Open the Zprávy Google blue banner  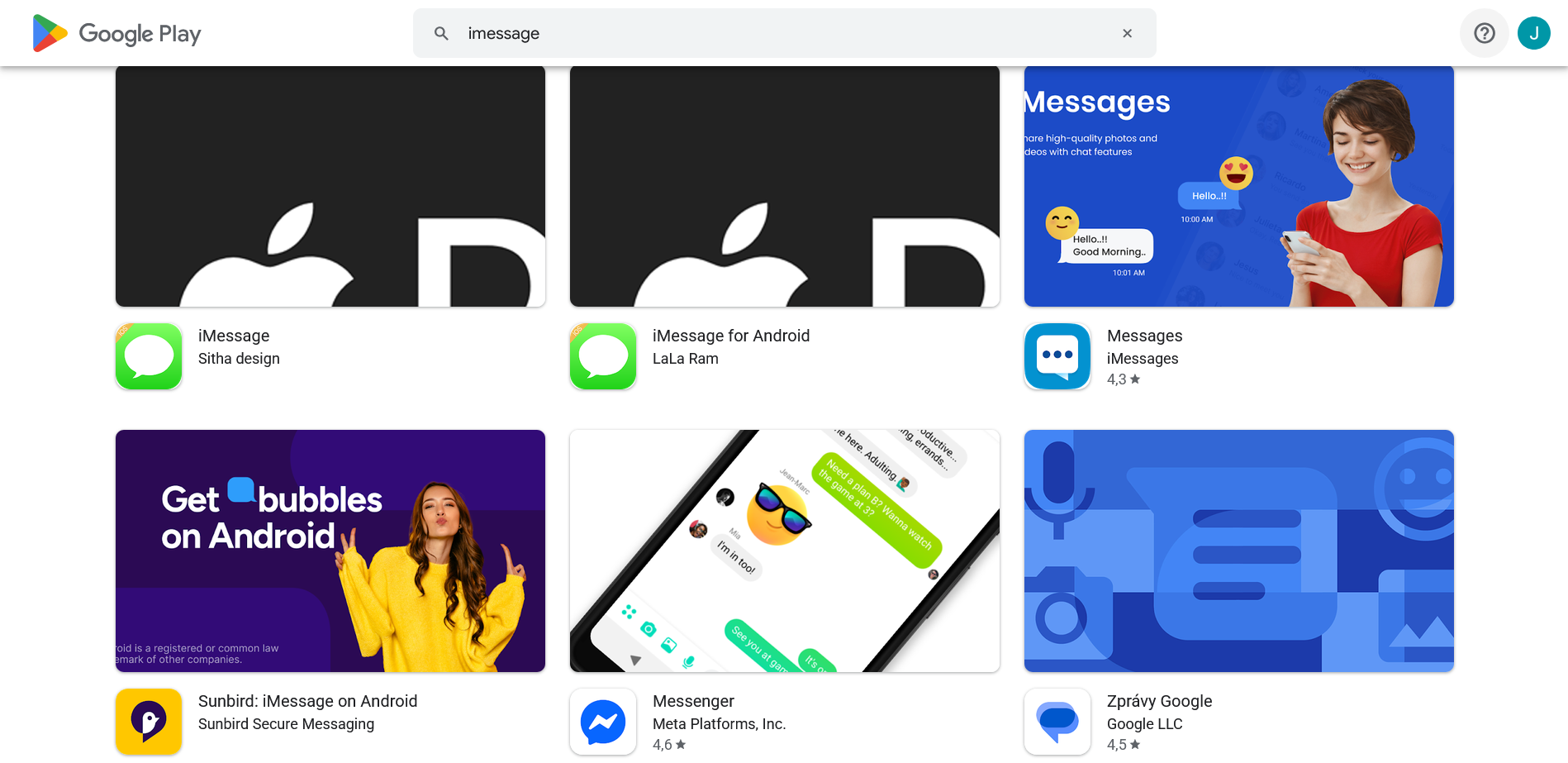pyautogui.click(x=1239, y=551)
